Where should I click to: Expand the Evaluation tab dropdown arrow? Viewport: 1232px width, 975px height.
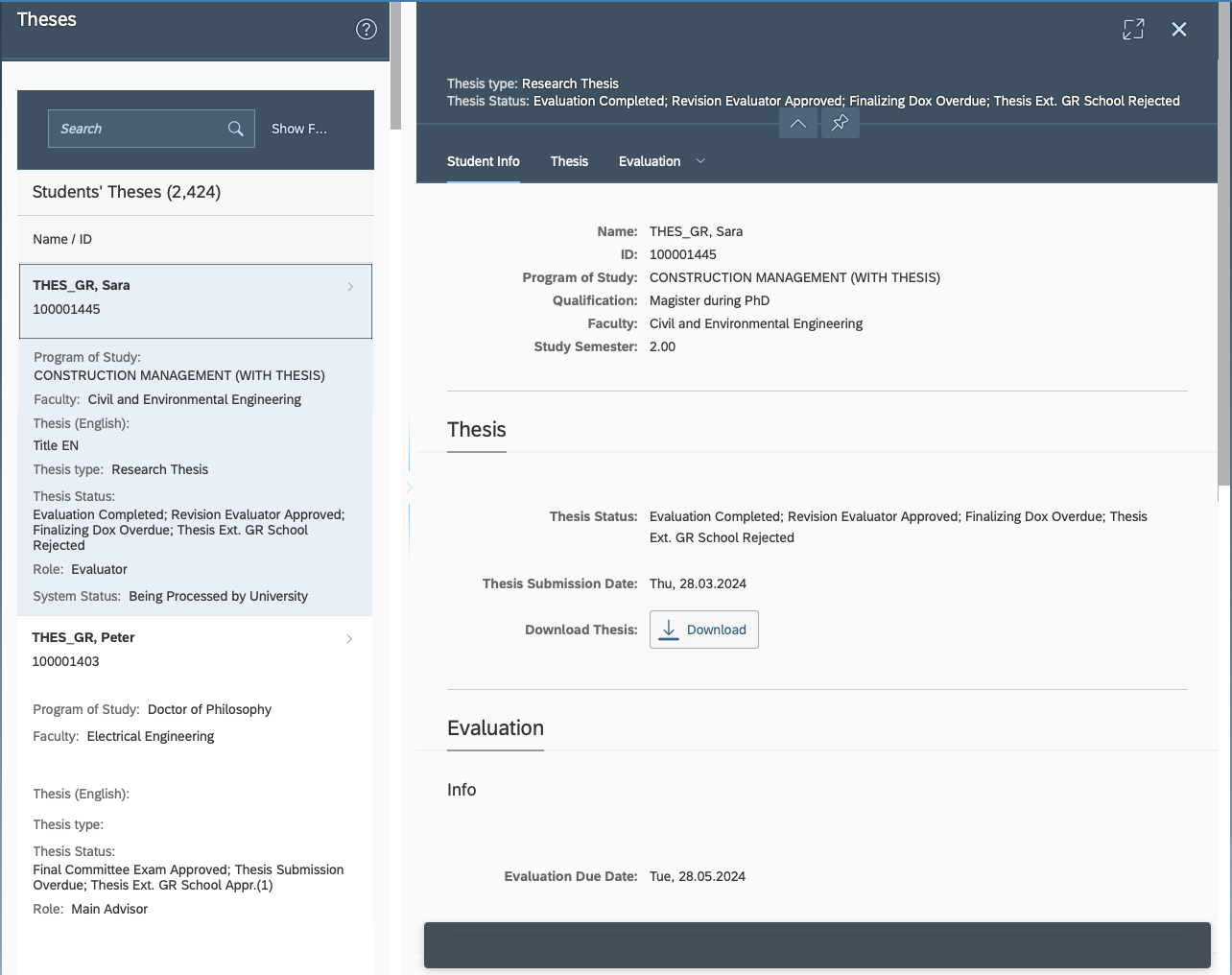700,161
